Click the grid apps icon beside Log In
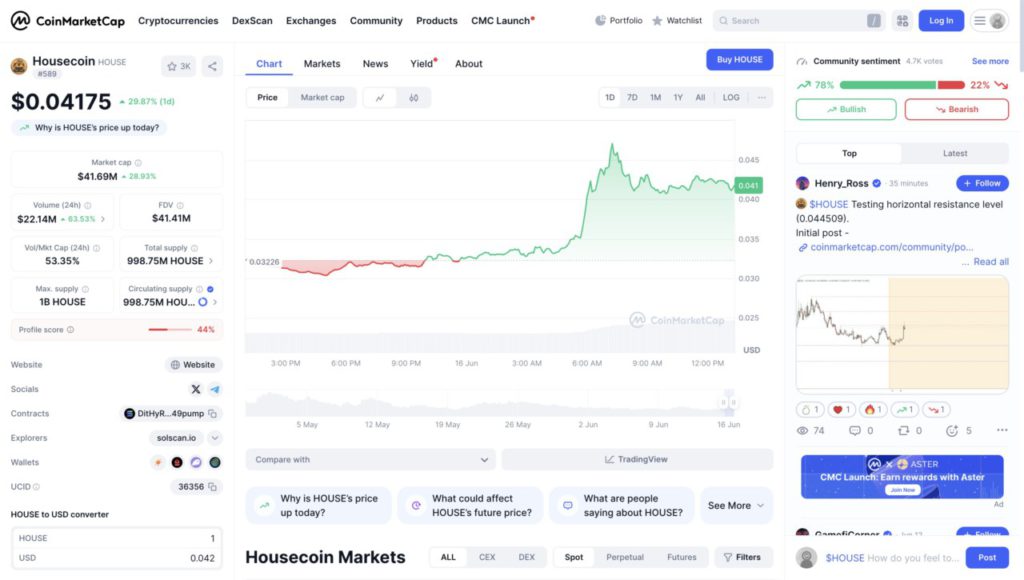Viewport: 1024px width, 580px height. point(903,21)
